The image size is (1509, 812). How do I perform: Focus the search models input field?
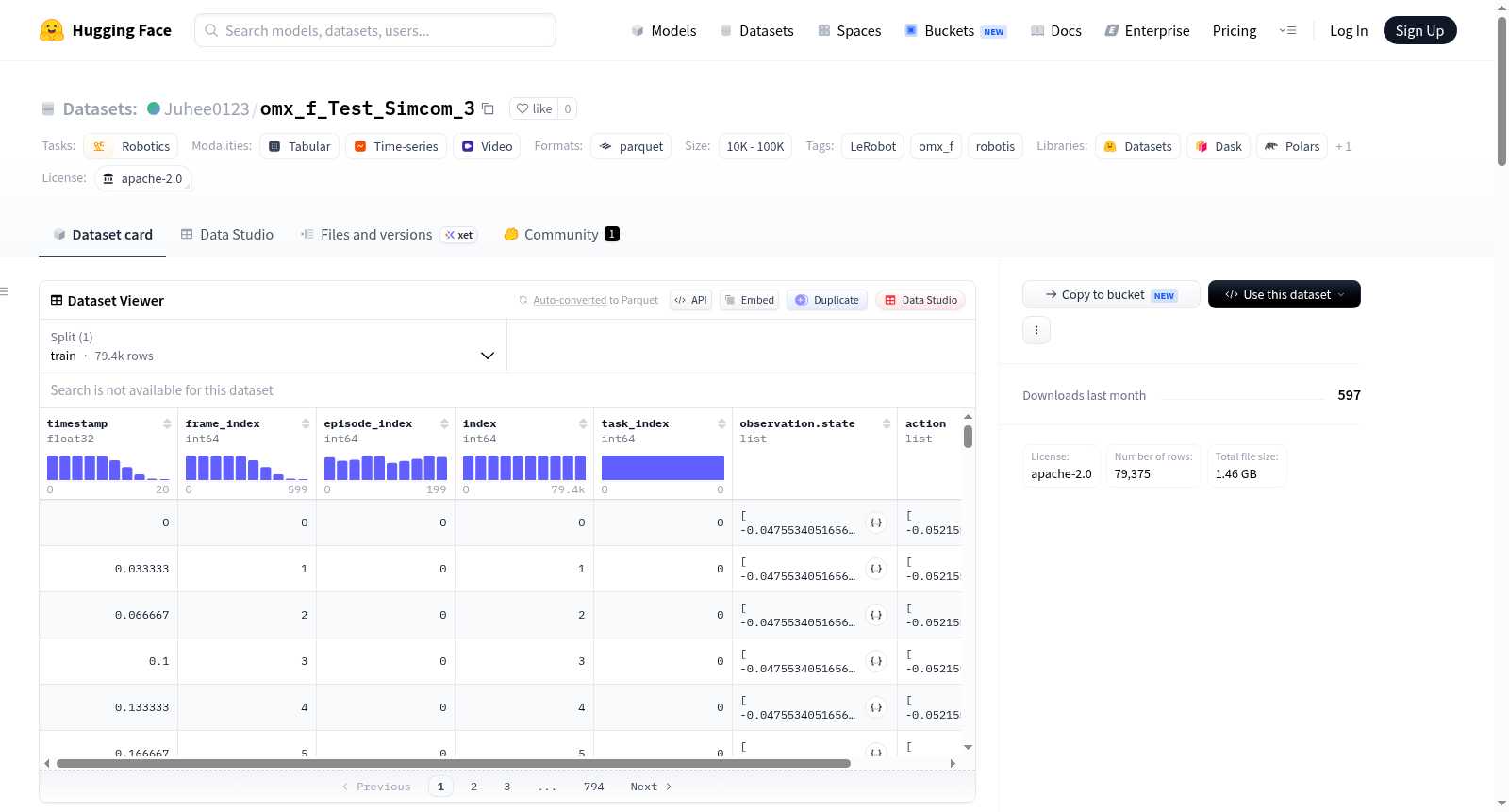(375, 30)
